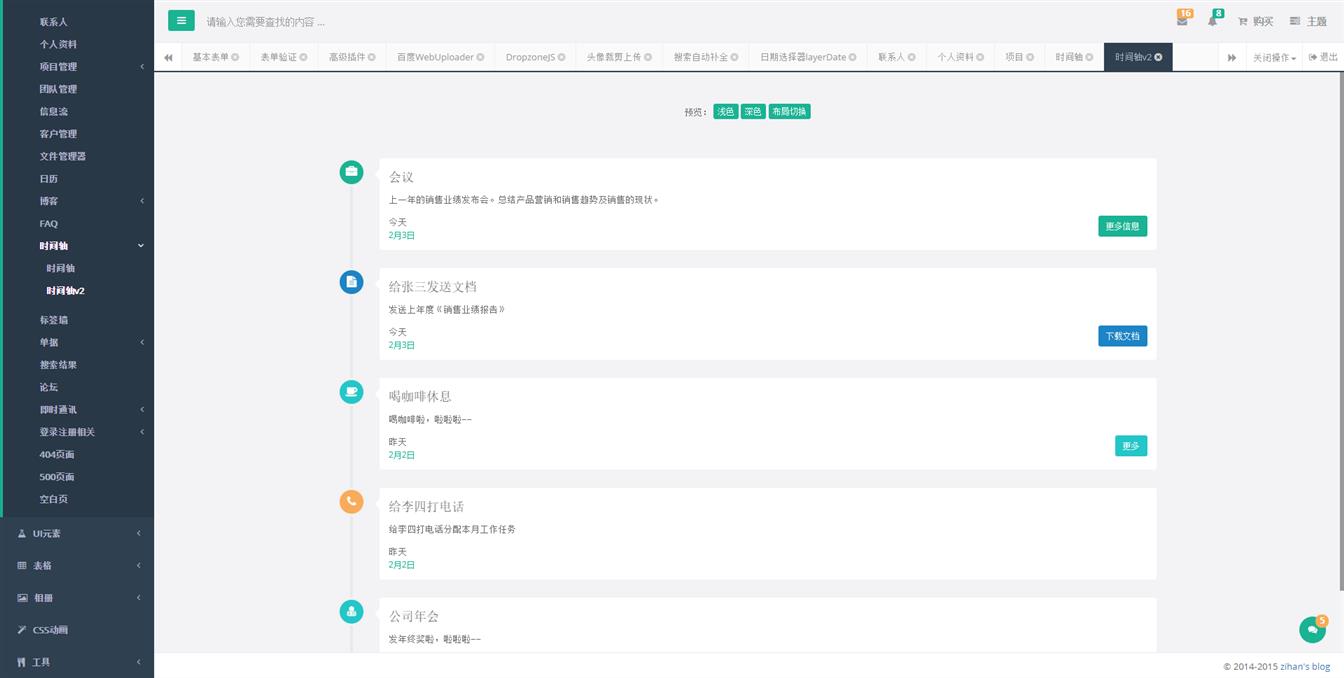Open the 关闭操作 dropdown
1344x678 pixels.
coord(1274,58)
